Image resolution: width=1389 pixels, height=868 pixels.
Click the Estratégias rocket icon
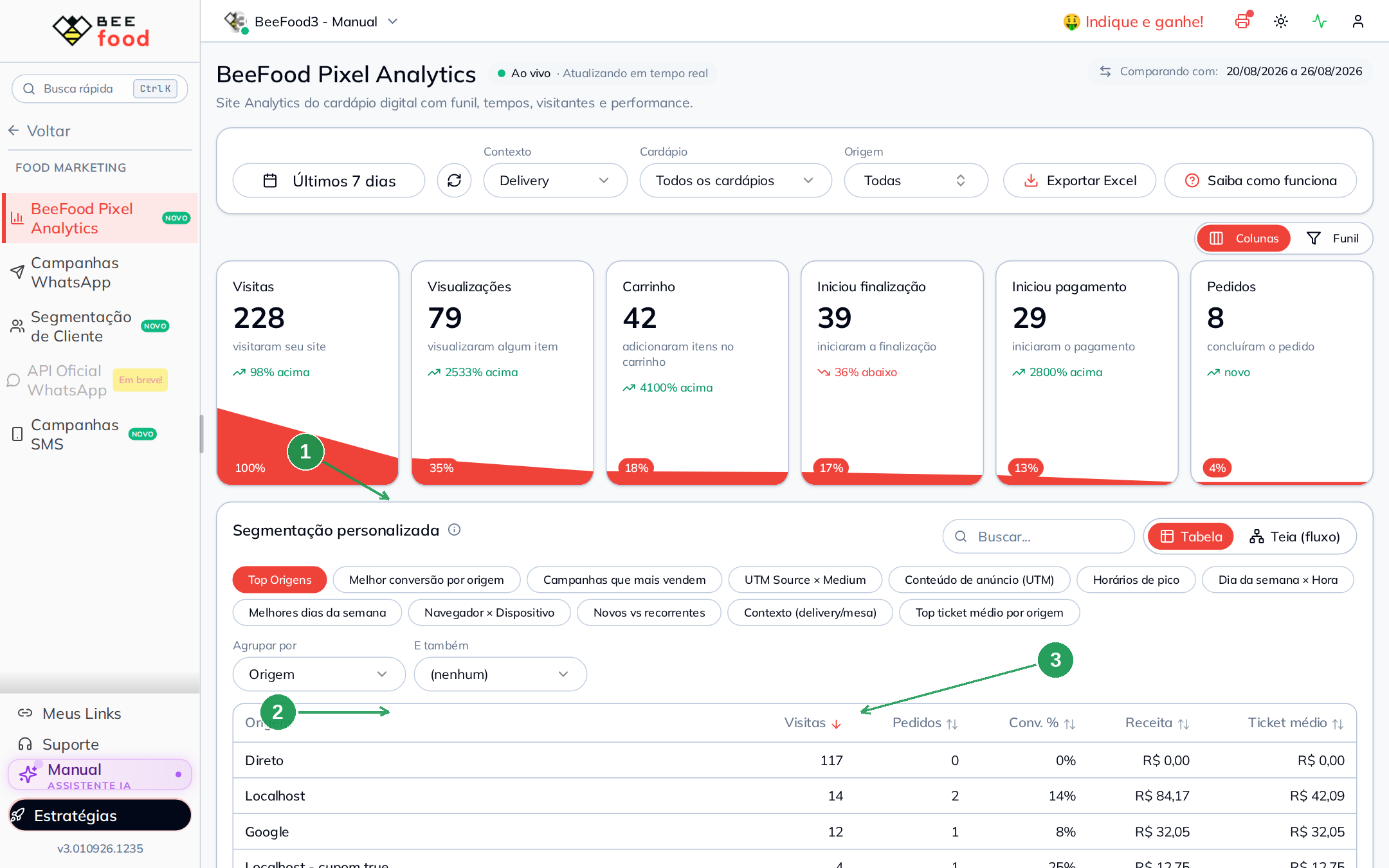tap(19, 815)
